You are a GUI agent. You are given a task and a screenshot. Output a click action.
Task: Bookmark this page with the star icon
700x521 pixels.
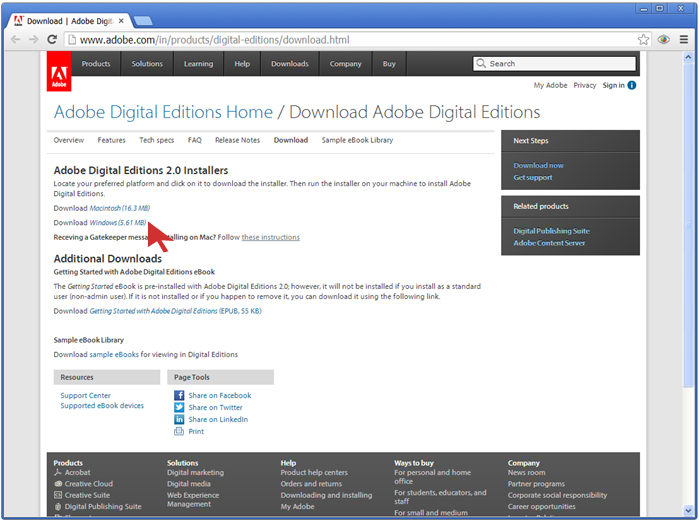click(x=644, y=40)
